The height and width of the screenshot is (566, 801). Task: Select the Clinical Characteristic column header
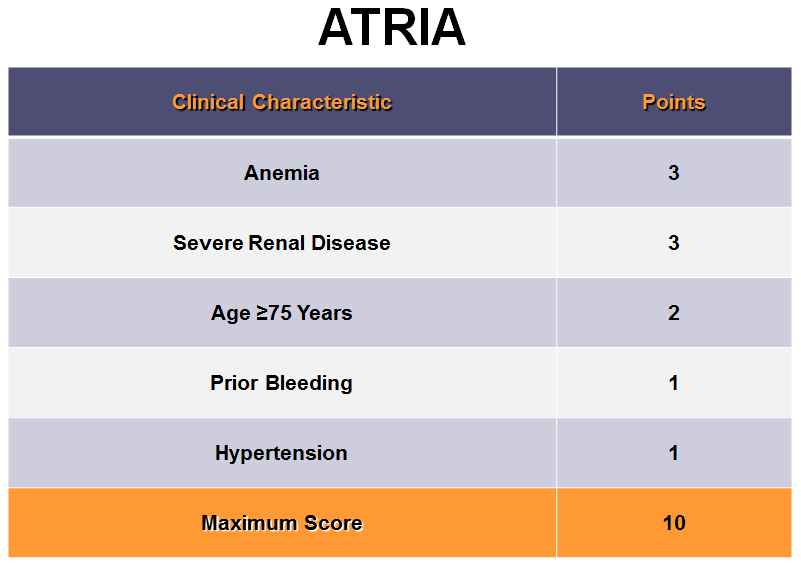tap(282, 102)
